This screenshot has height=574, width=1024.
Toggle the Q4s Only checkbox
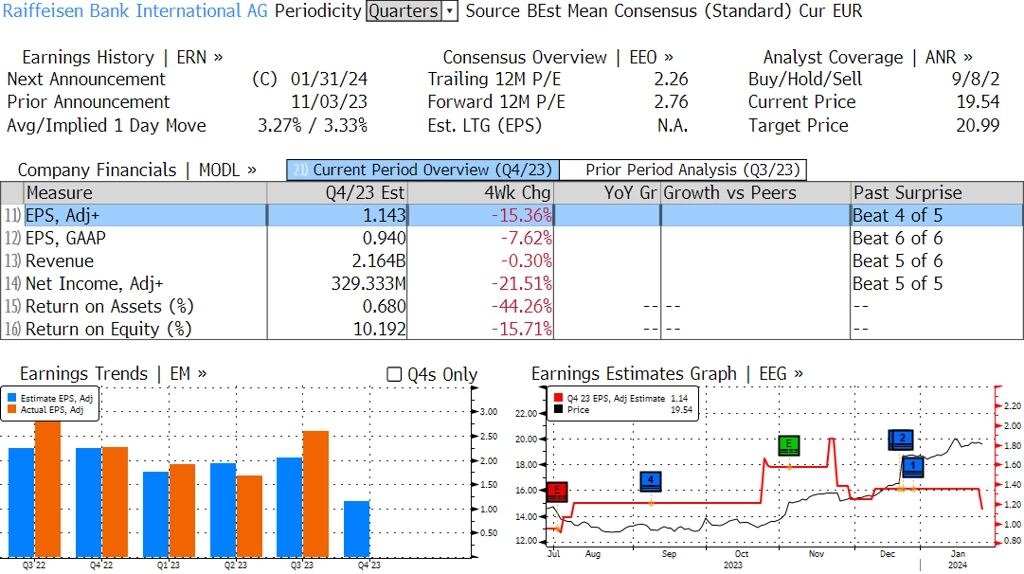pos(394,374)
